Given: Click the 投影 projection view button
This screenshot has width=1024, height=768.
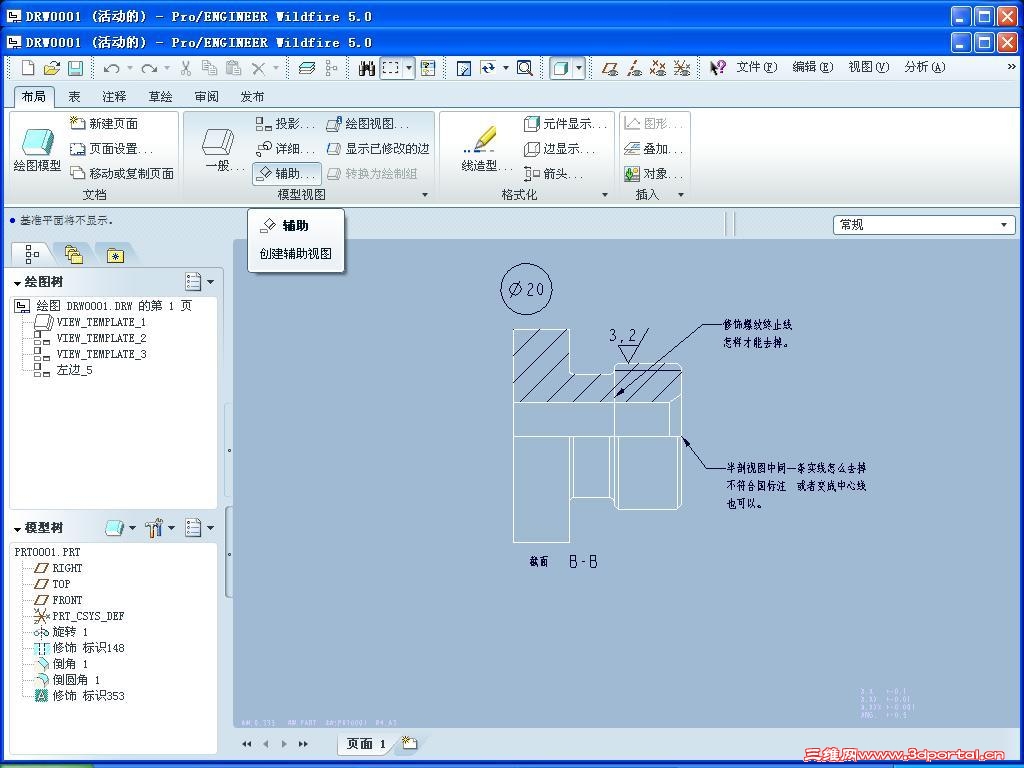Looking at the screenshot, I should click(x=285, y=123).
